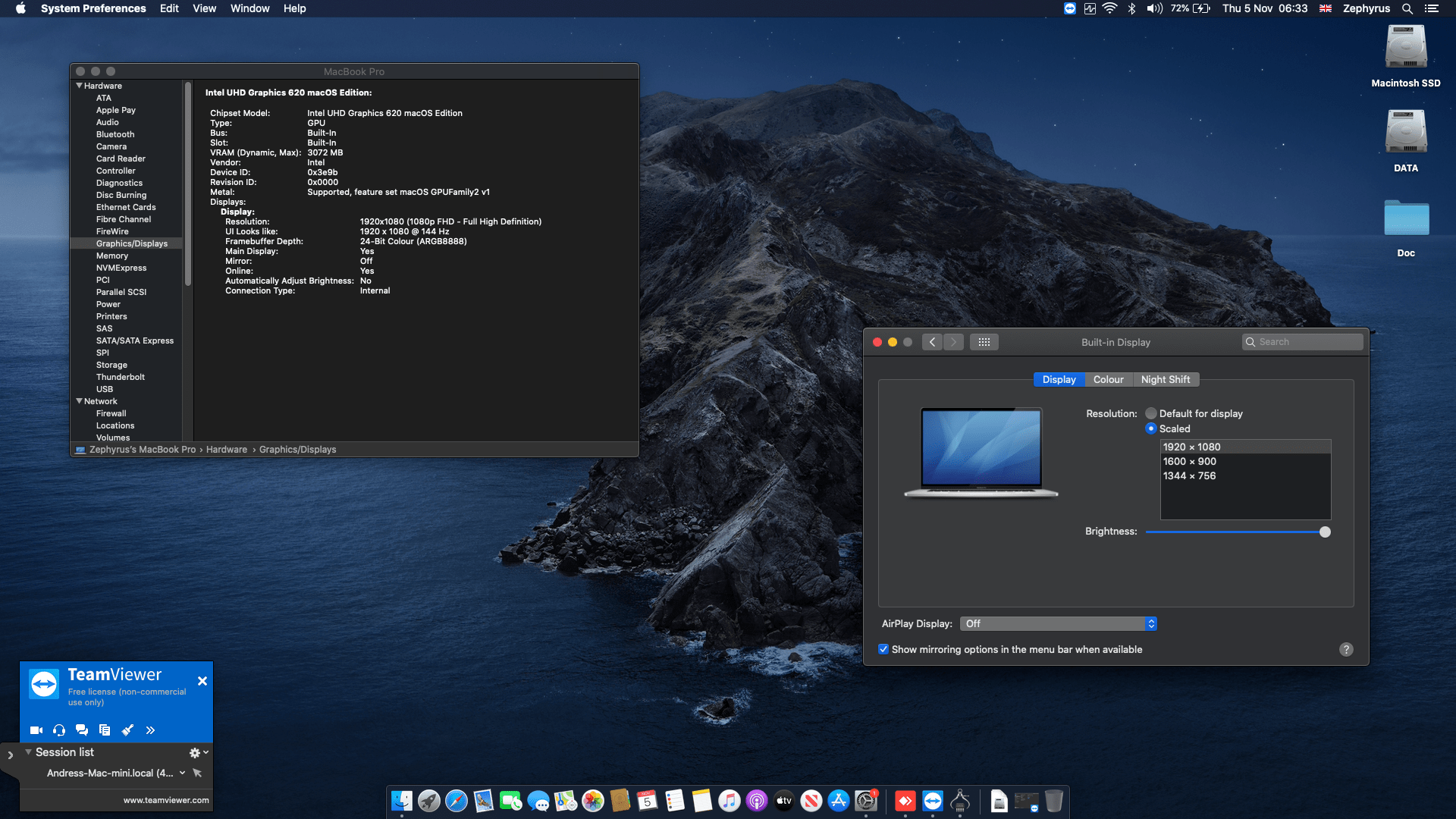
Task: Open www.teamviewer.com link
Action: click(x=166, y=800)
